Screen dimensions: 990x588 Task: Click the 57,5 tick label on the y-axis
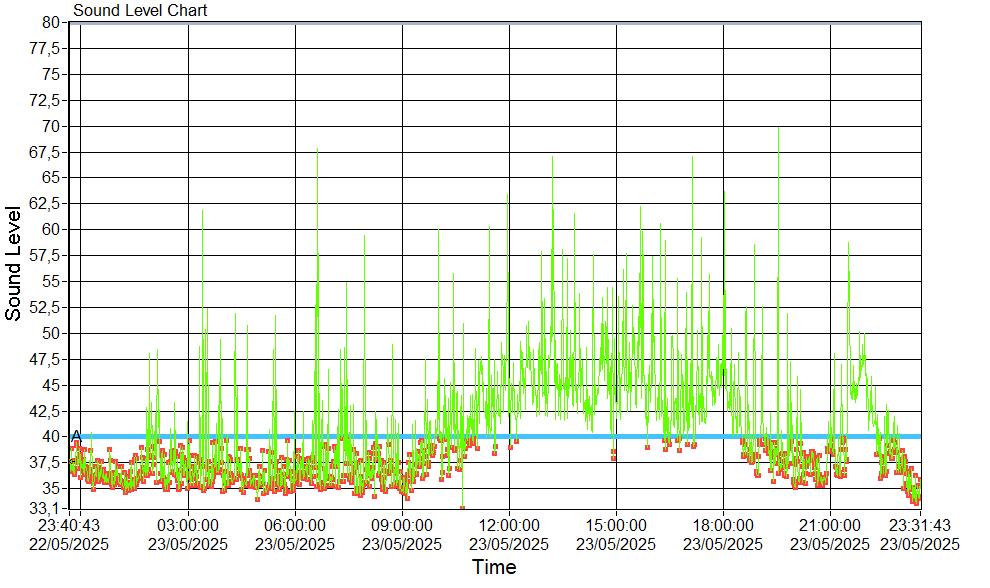[48, 255]
